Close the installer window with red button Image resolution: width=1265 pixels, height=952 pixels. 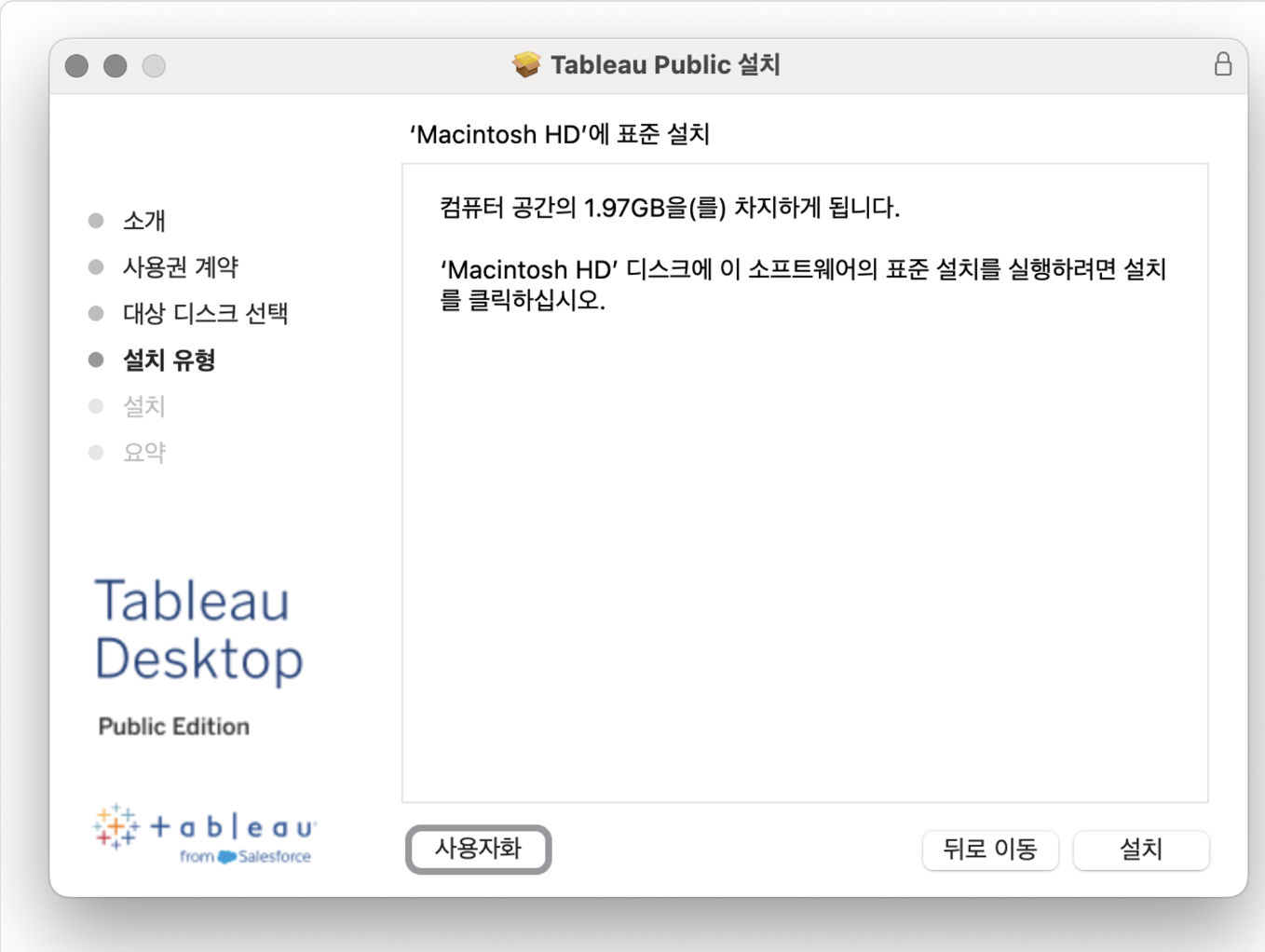point(77,65)
